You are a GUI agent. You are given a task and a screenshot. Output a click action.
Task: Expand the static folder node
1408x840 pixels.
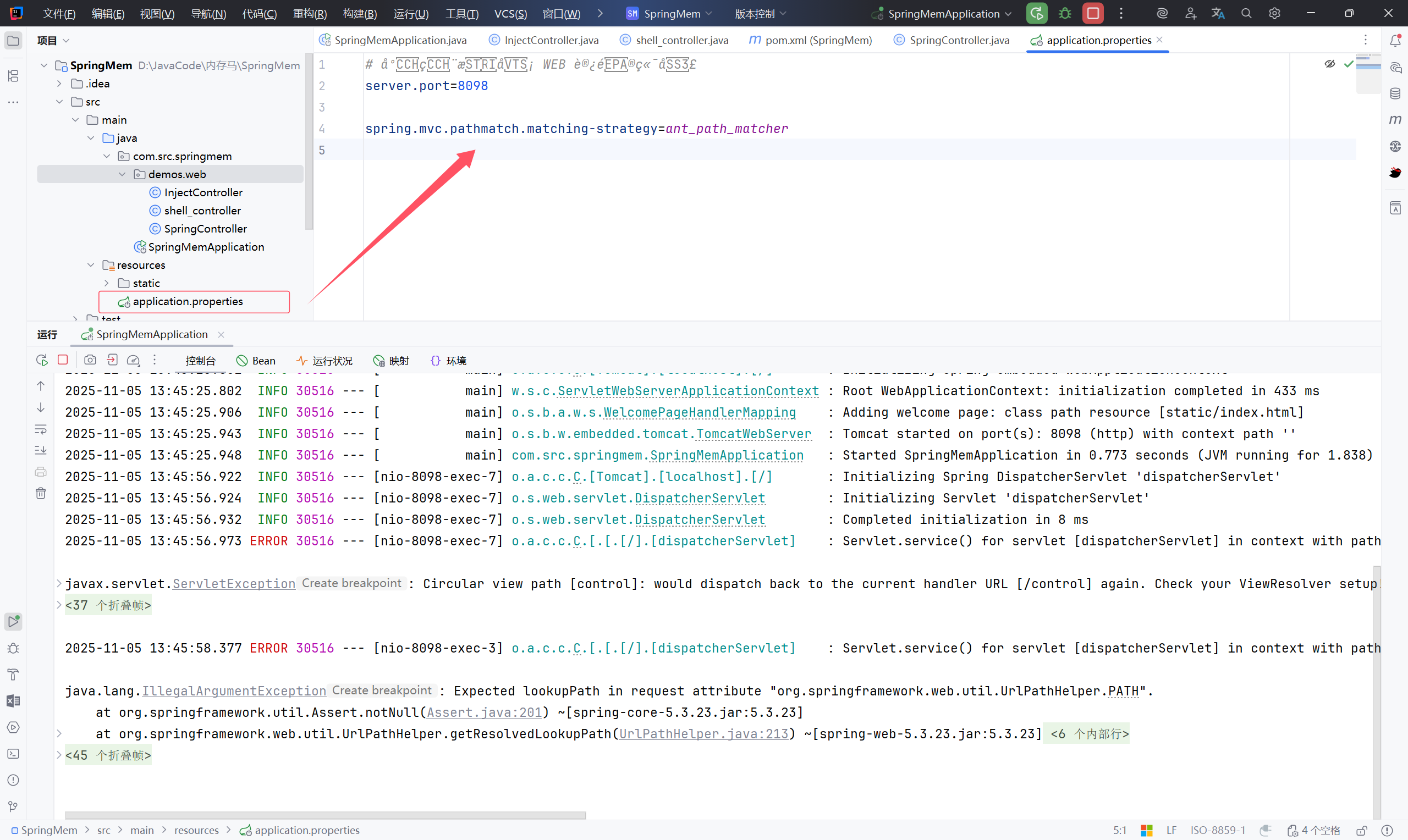[x=107, y=283]
